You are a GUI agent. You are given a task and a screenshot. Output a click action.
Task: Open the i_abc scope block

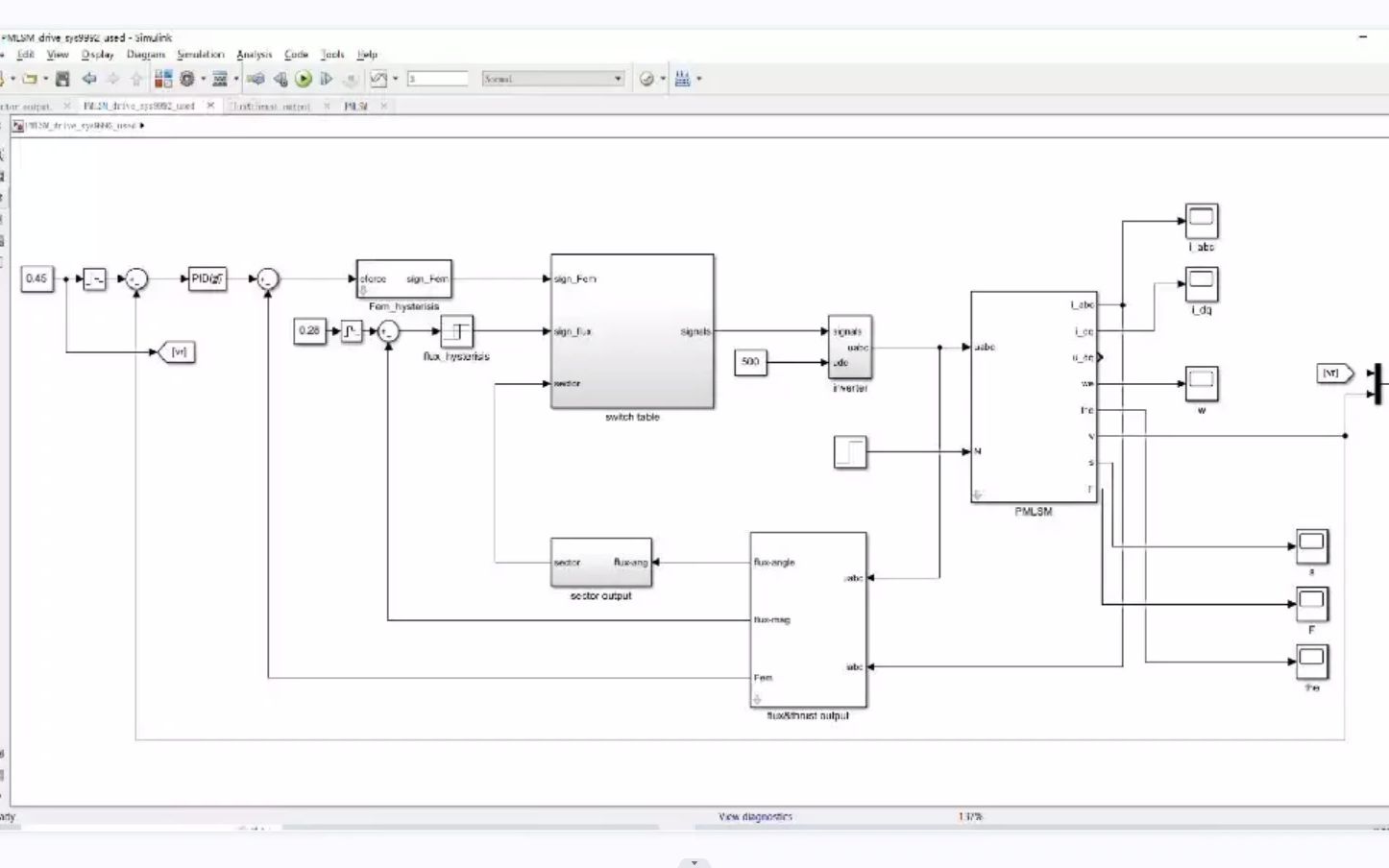click(1202, 222)
